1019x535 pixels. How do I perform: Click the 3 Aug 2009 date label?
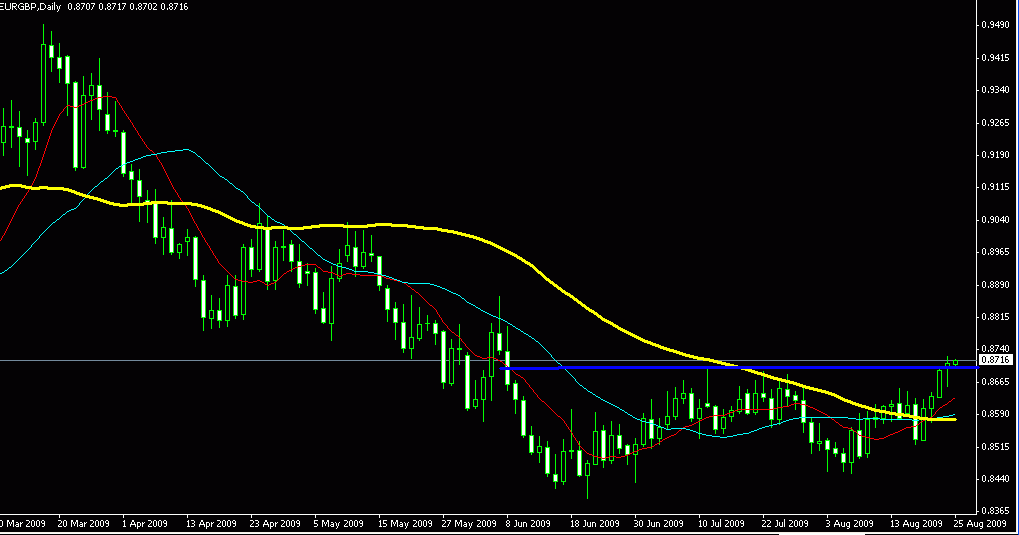click(x=849, y=523)
